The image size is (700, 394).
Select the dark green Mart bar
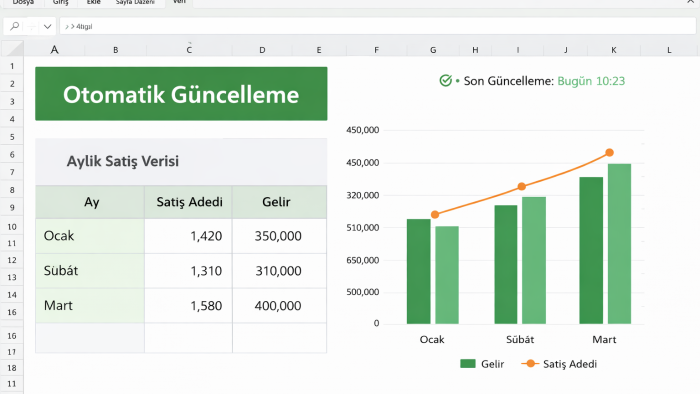coord(591,250)
